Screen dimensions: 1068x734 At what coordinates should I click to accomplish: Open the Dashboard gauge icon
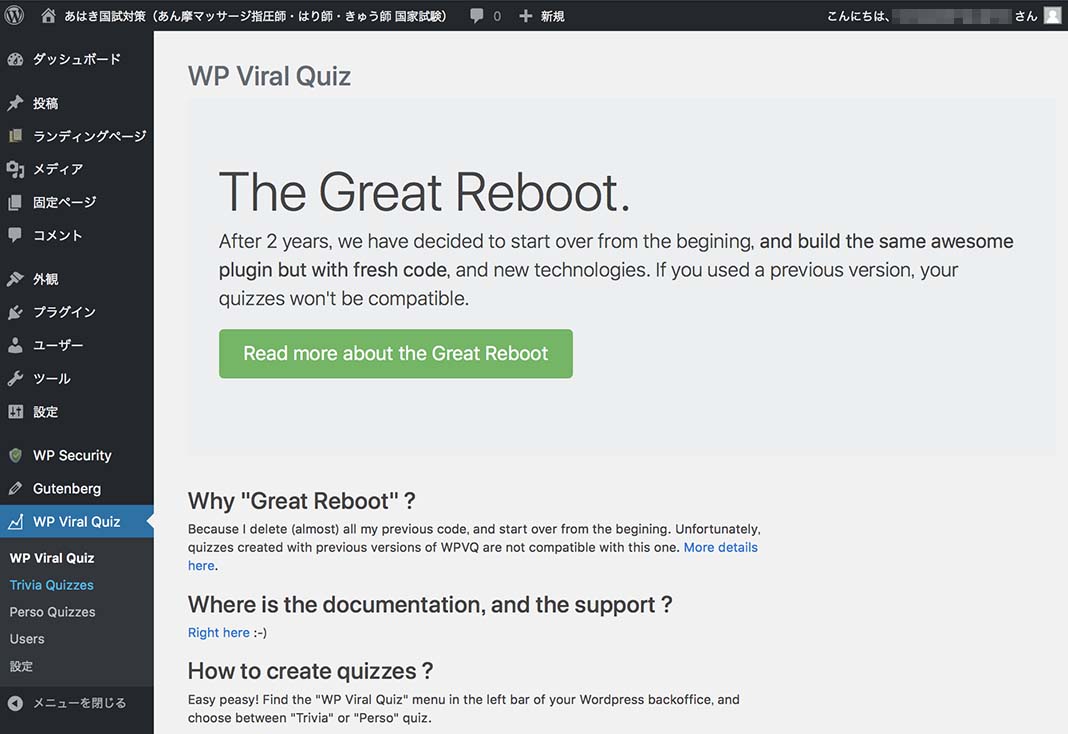coord(15,60)
